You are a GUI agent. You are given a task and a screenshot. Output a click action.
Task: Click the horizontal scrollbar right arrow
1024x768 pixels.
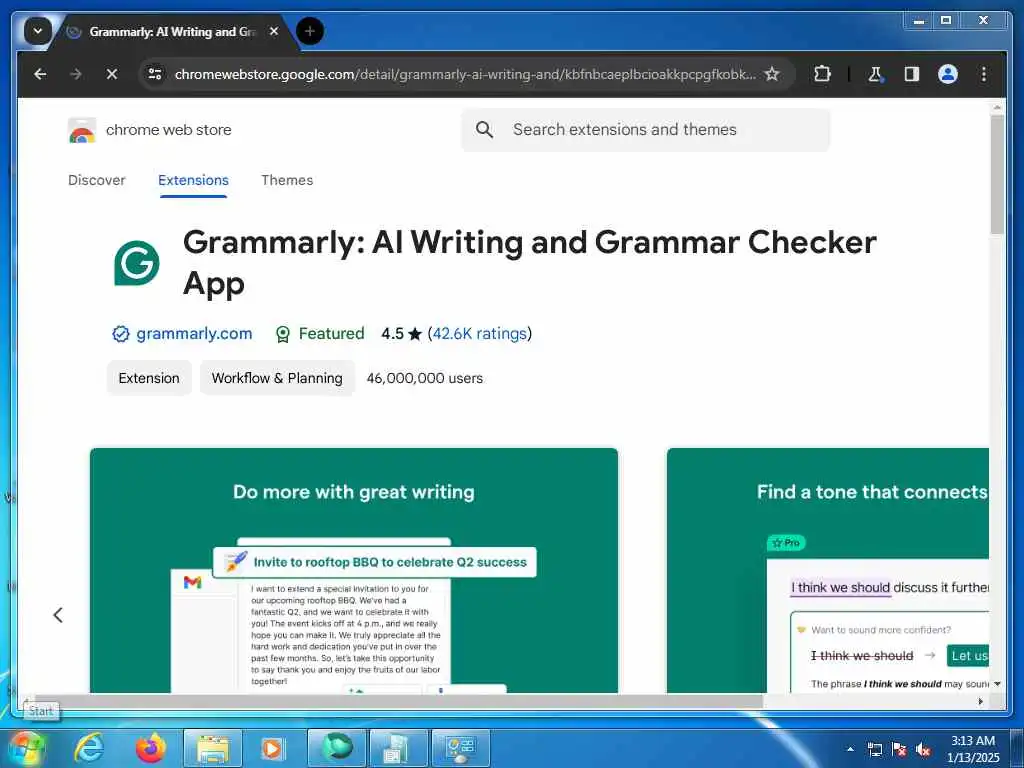point(980,701)
